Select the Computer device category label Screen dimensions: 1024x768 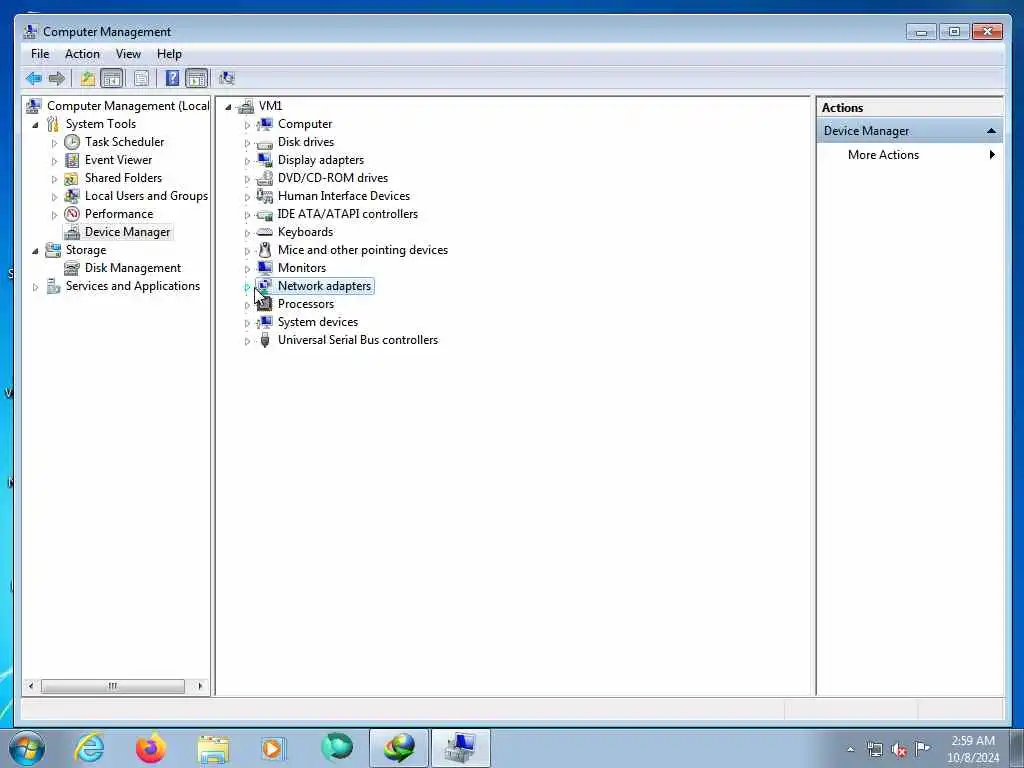click(305, 124)
